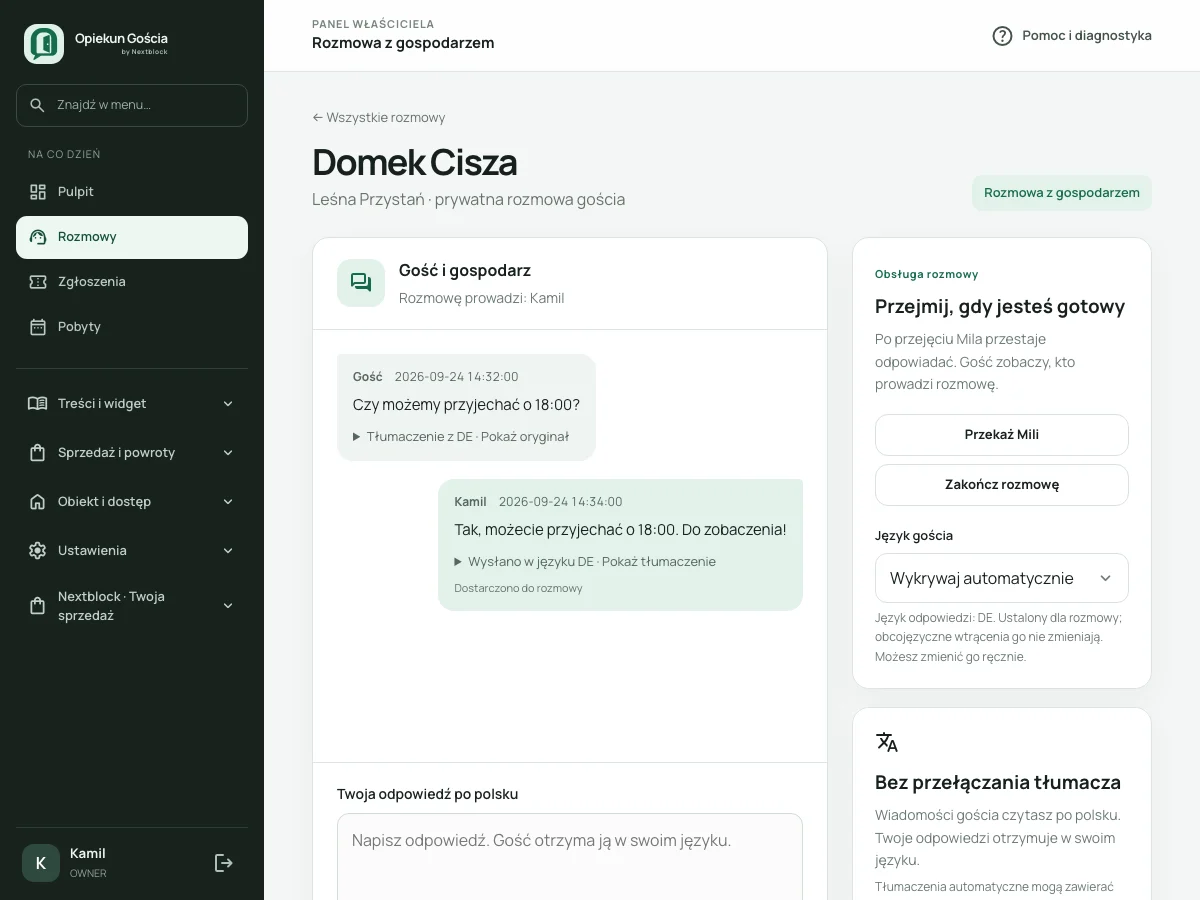Screen dimensions: 1200x900
Task: Open Pomoc i diagnostyka
Action: click(1072, 36)
